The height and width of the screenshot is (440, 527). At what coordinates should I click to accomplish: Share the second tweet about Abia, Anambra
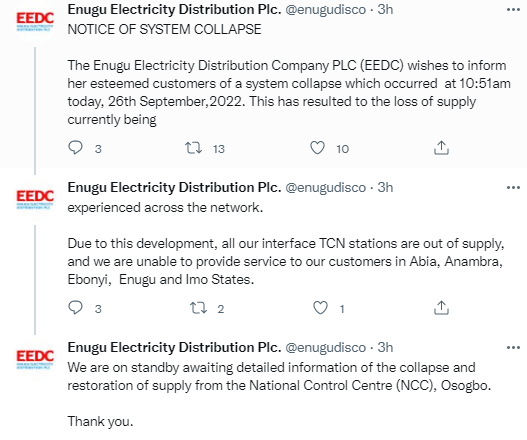point(441,308)
